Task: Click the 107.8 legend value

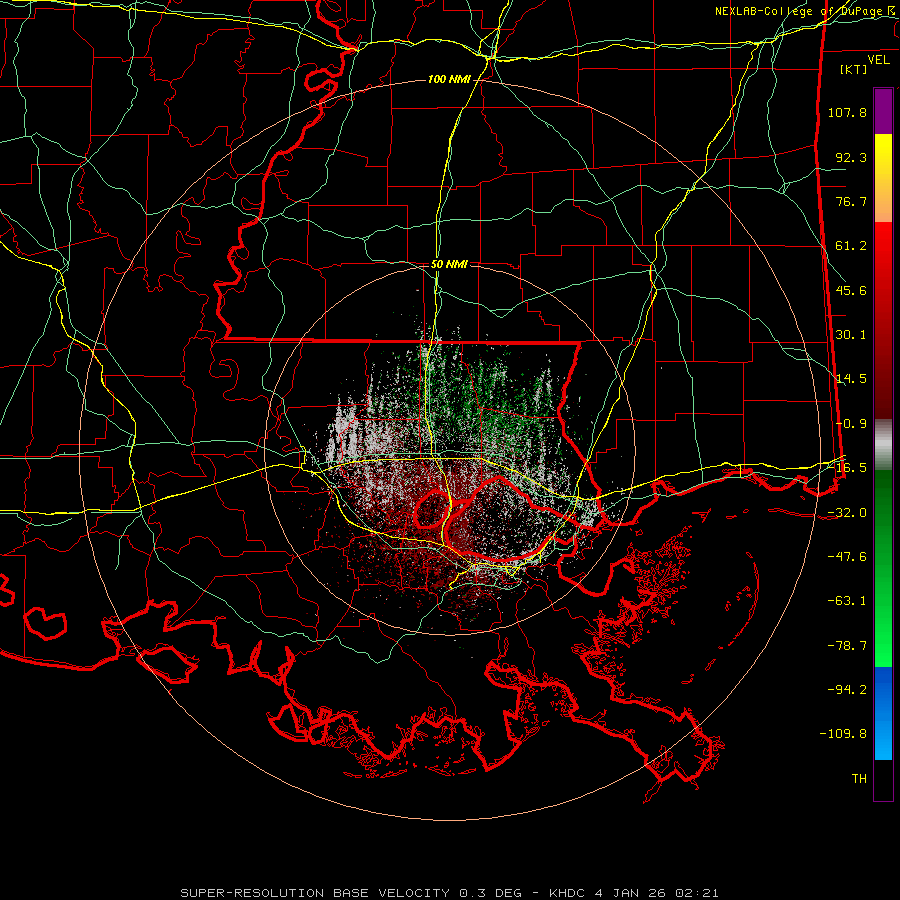Action: coord(847,112)
